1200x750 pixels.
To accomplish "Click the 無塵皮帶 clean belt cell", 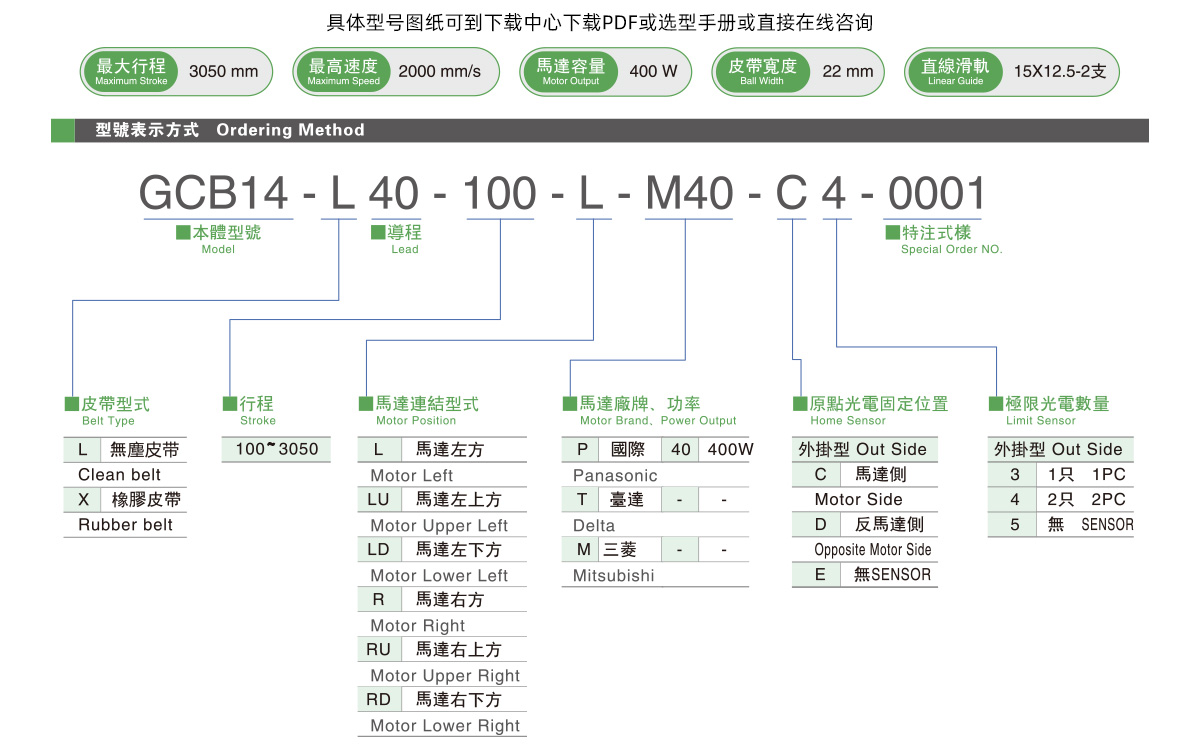I will 144,449.
